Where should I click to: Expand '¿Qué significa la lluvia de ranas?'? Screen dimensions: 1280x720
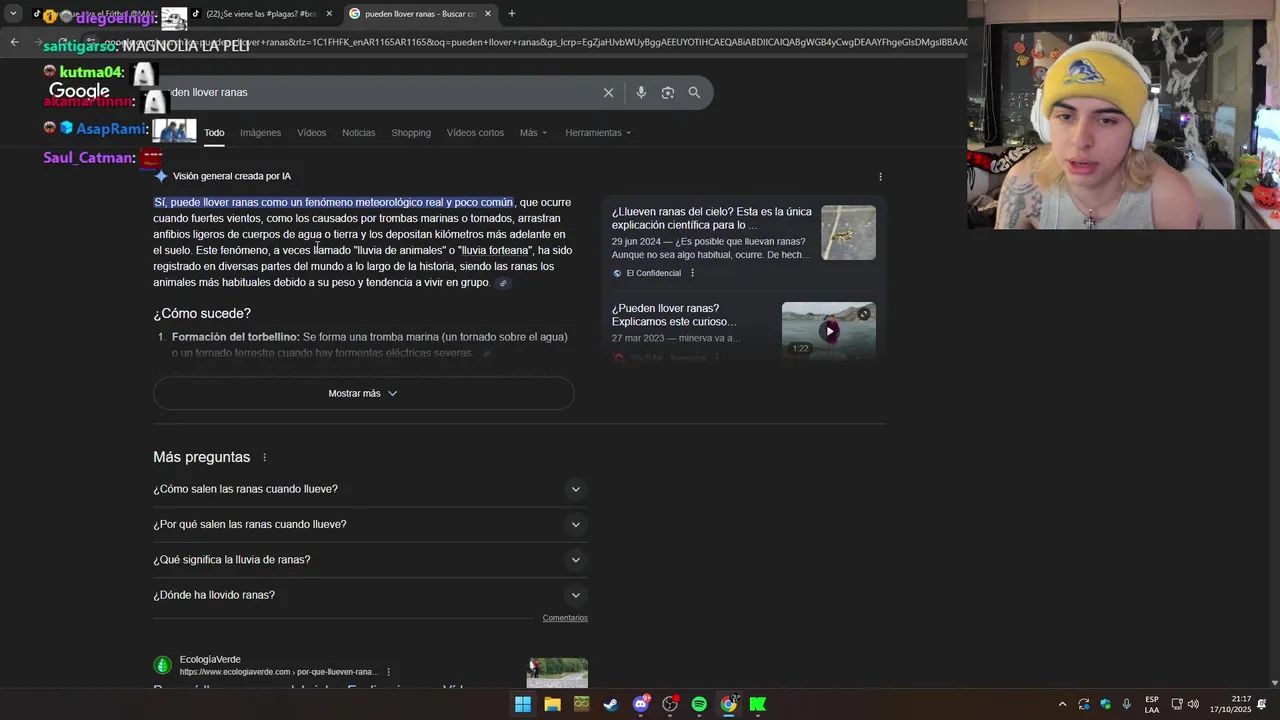[x=370, y=559]
